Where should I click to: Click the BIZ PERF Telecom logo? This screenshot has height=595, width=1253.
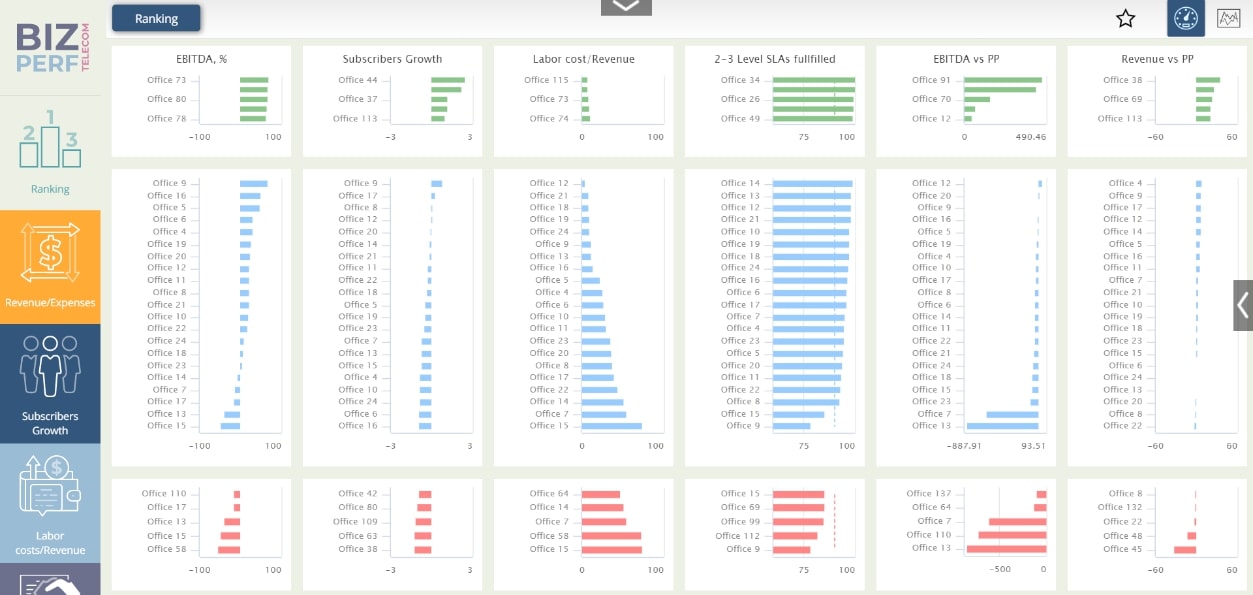(52, 47)
